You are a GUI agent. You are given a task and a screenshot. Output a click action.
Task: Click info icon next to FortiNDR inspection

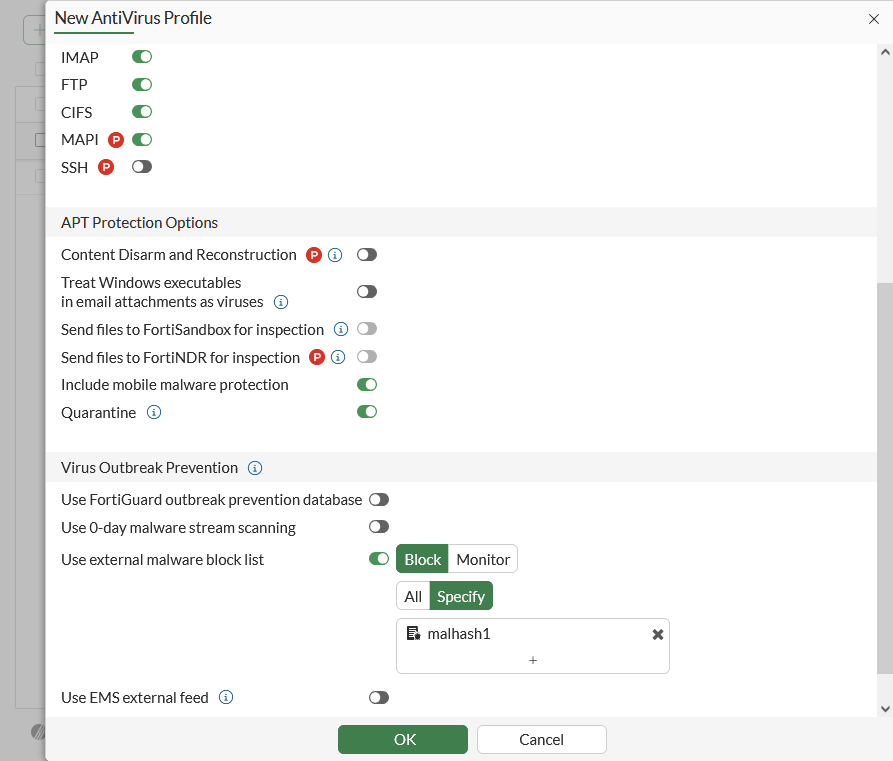click(x=338, y=357)
